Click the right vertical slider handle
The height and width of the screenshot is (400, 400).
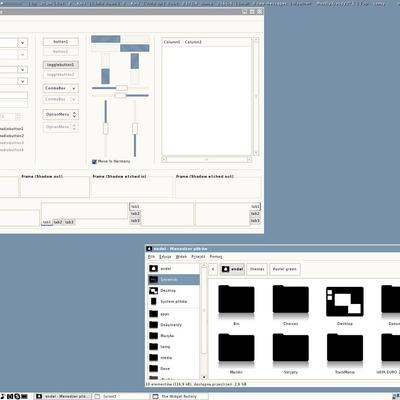point(135,129)
